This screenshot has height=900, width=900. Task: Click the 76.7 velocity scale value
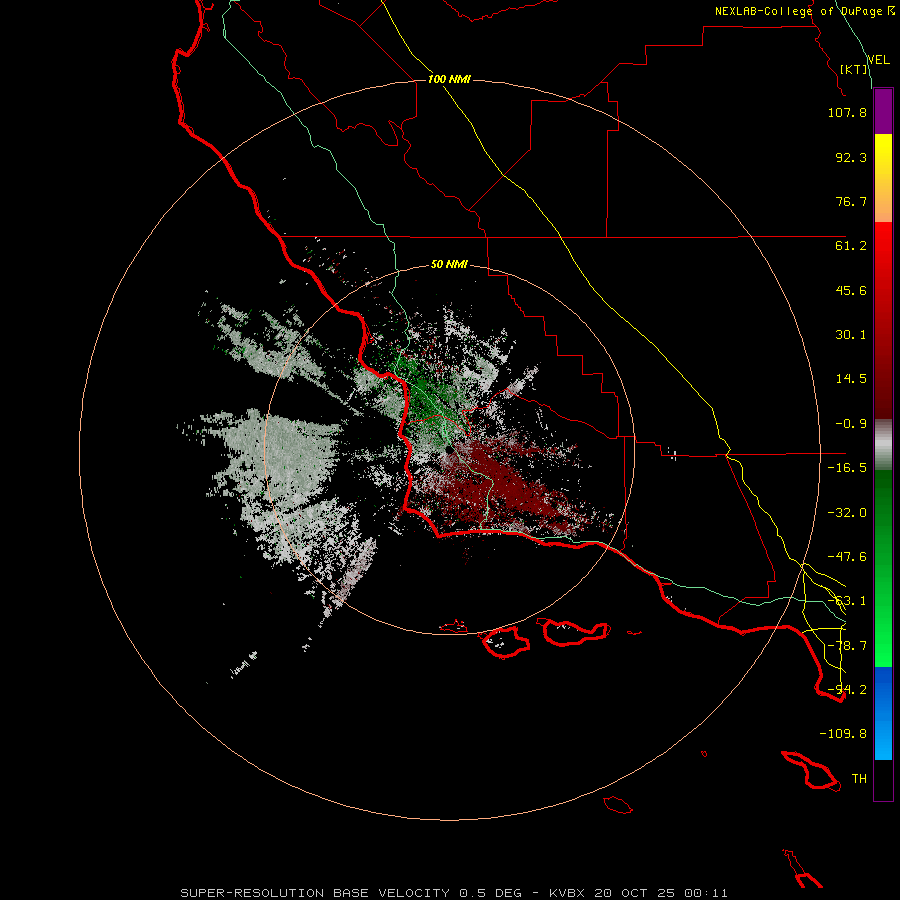coord(851,201)
